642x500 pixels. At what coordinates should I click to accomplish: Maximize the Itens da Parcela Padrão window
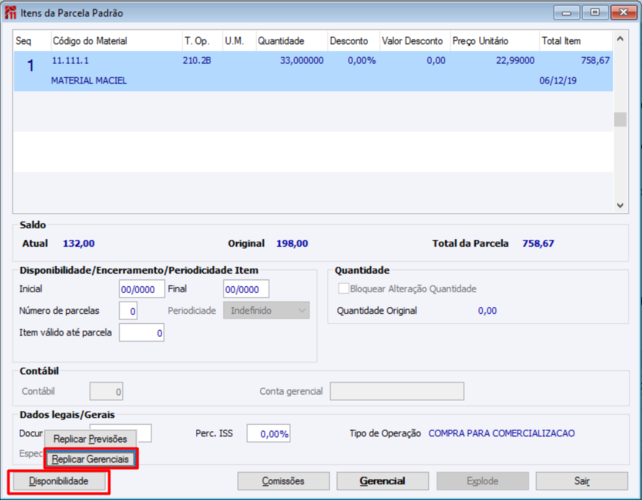point(595,13)
